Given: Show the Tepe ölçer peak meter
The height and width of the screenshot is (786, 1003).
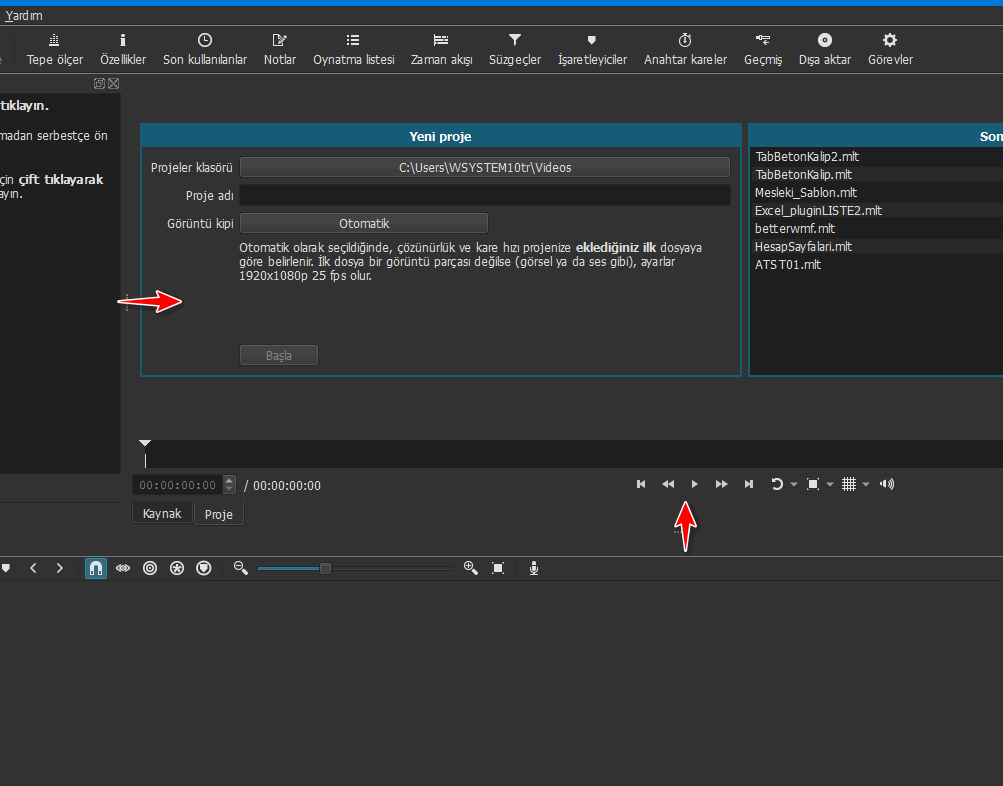Looking at the screenshot, I should click(x=54, y=48).
